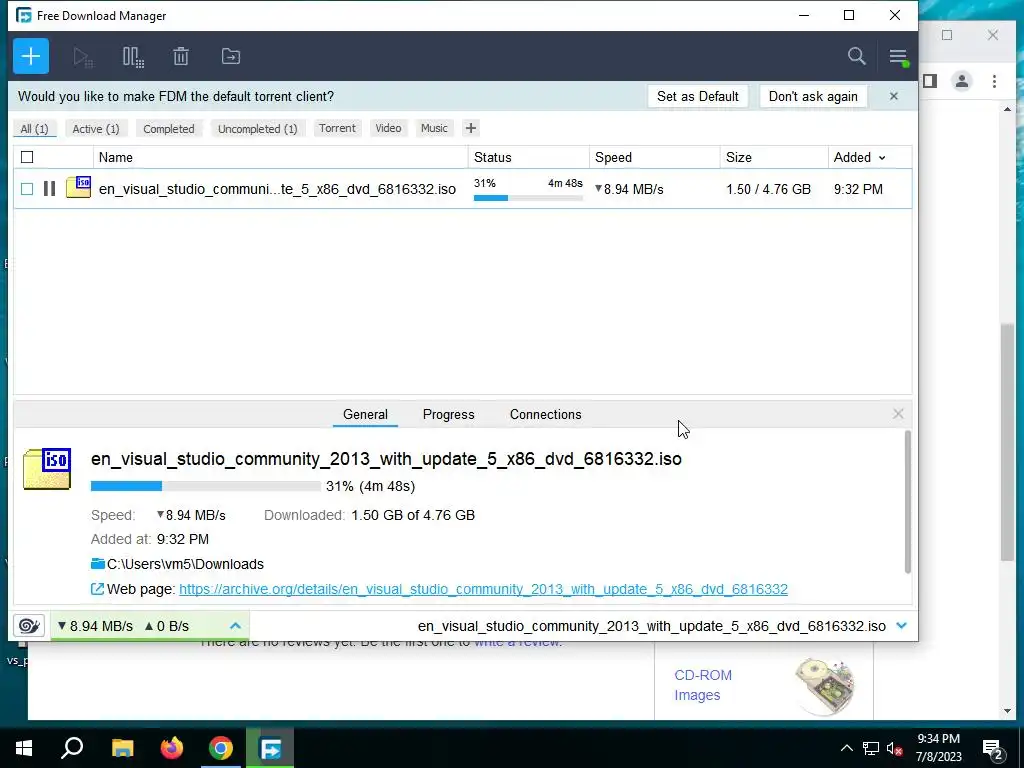The width and height of the screenshot is (1024, 768).
Task: Click the Start selected downloads toolbar icon
Action: tap(82, 57)
